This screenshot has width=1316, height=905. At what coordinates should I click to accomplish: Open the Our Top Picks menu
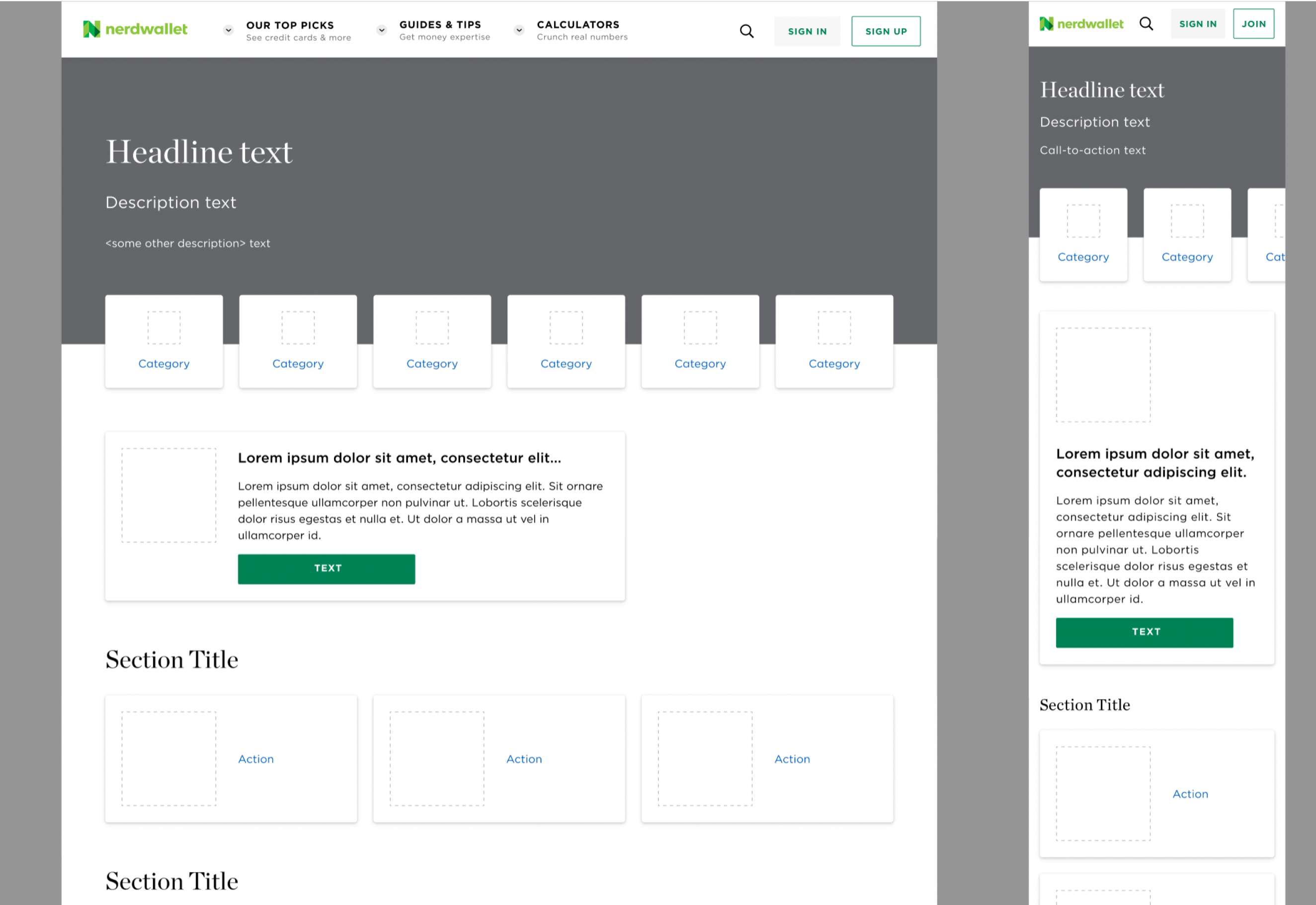(x=290, y=25)
